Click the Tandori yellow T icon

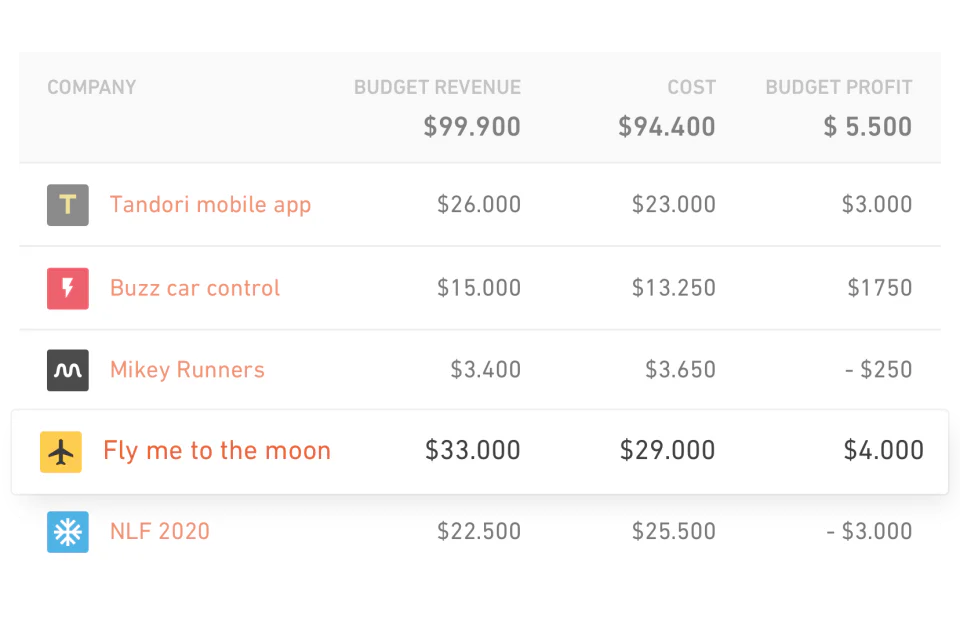point(68,205)
